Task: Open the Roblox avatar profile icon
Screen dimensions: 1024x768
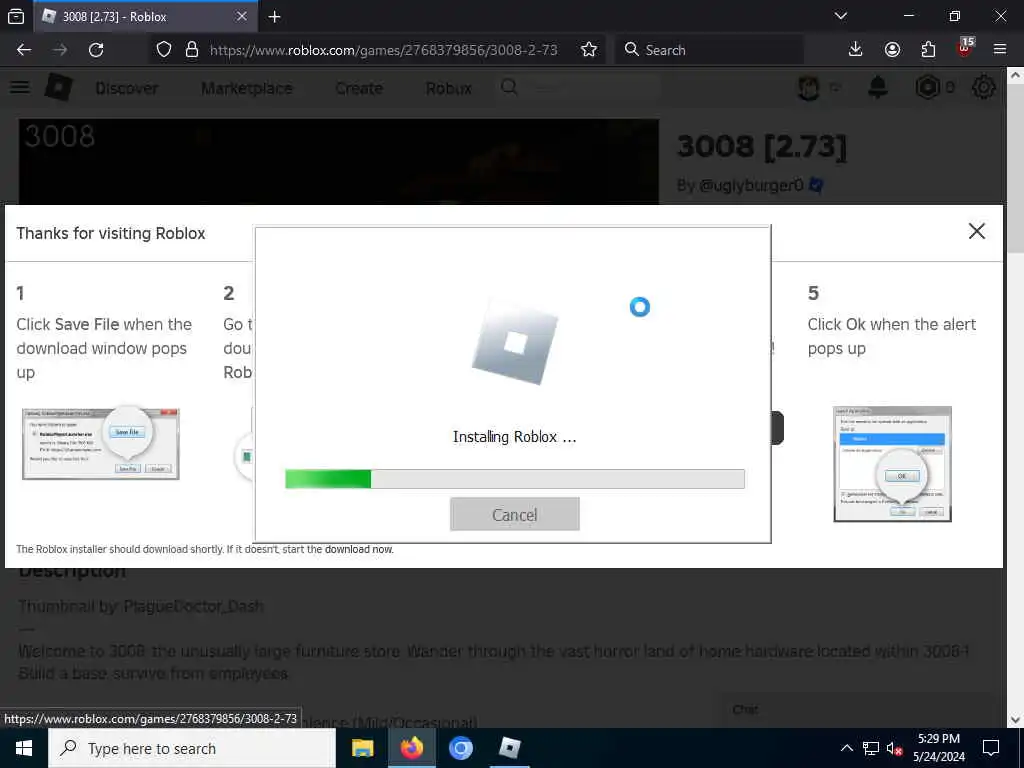Action: point(808,88)
